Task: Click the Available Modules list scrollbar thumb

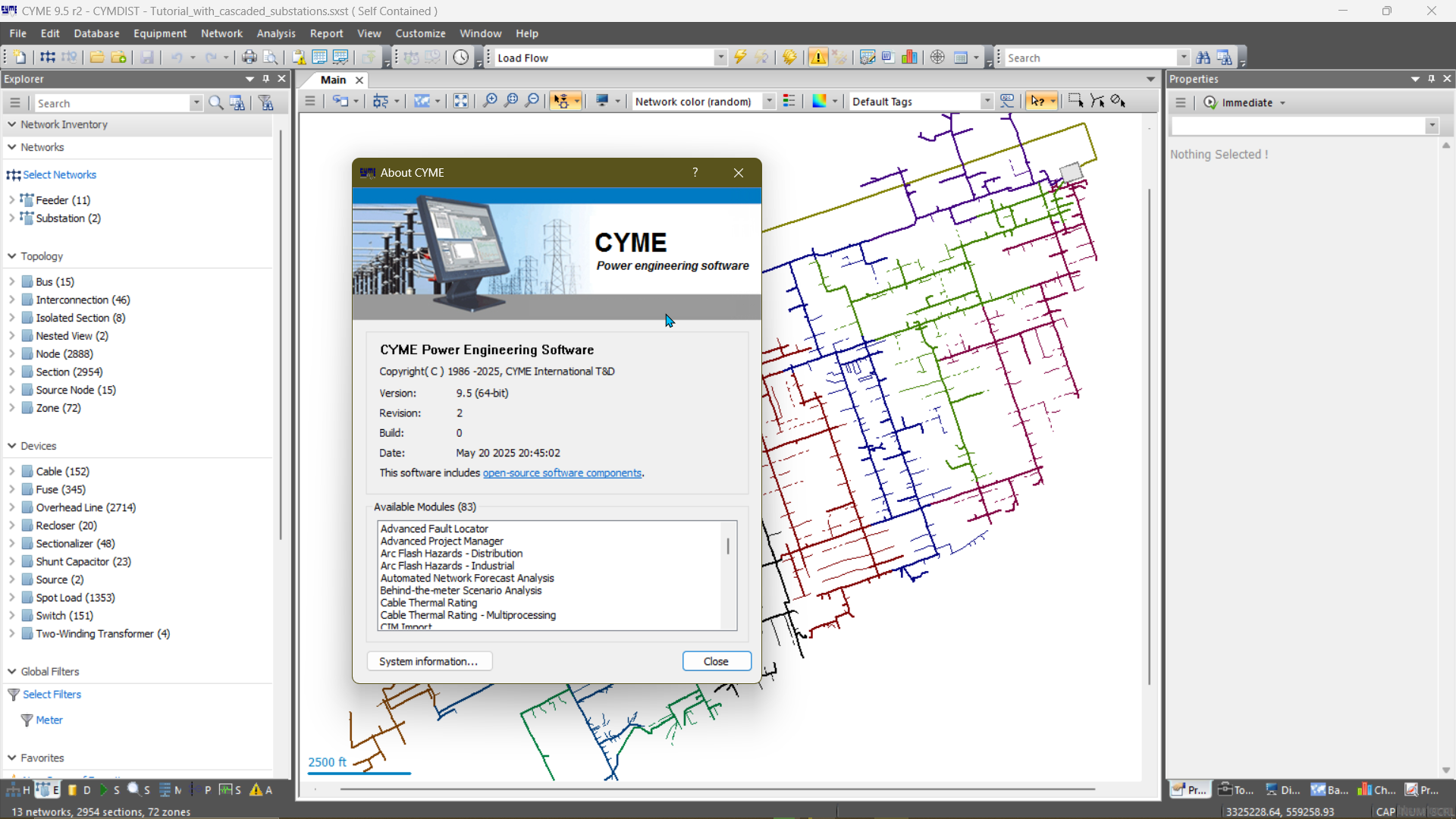Action: point(728,546)
